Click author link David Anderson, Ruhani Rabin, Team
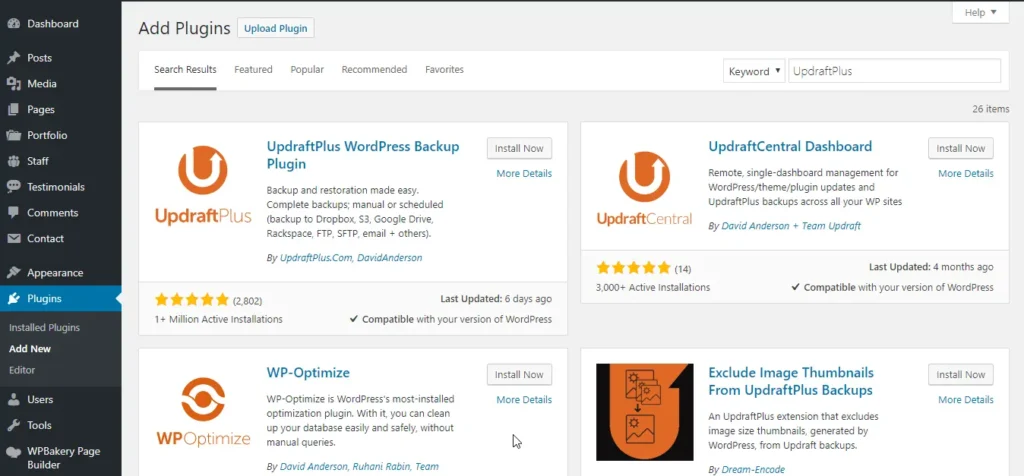The image size is (1024, 476). click(359, 467)
